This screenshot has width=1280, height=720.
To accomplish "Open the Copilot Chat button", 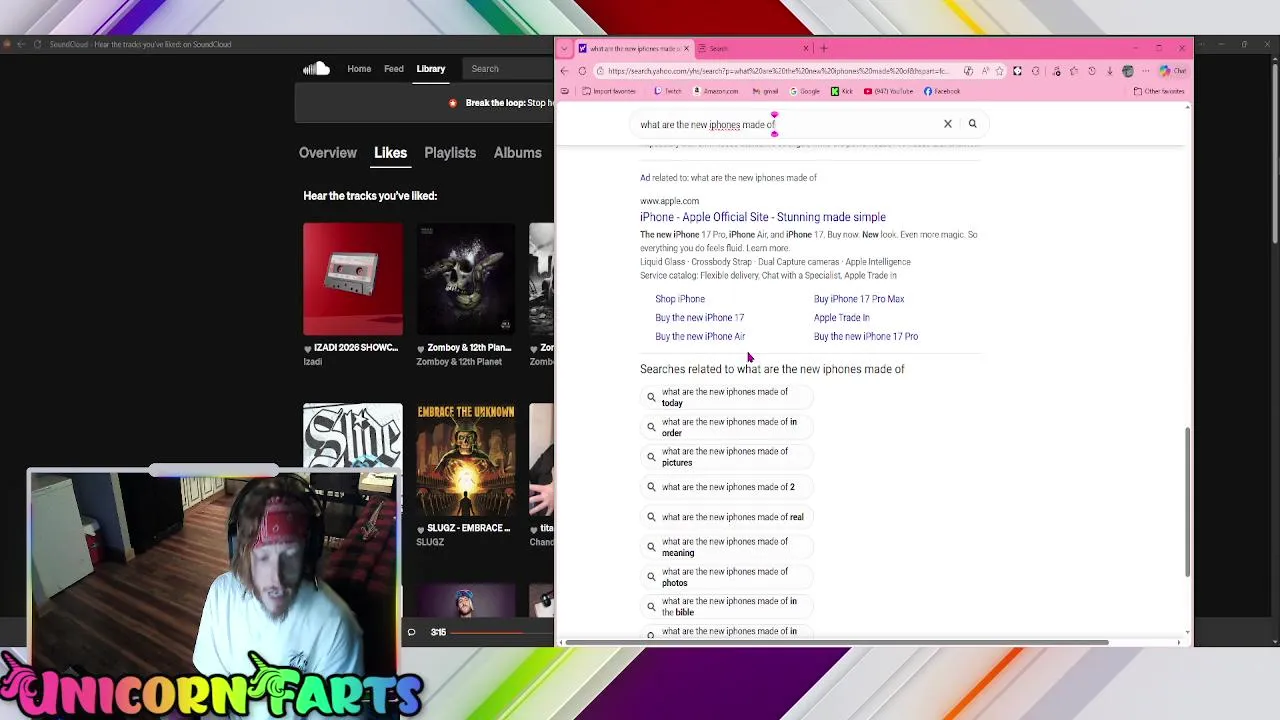I will point(1172,71).
